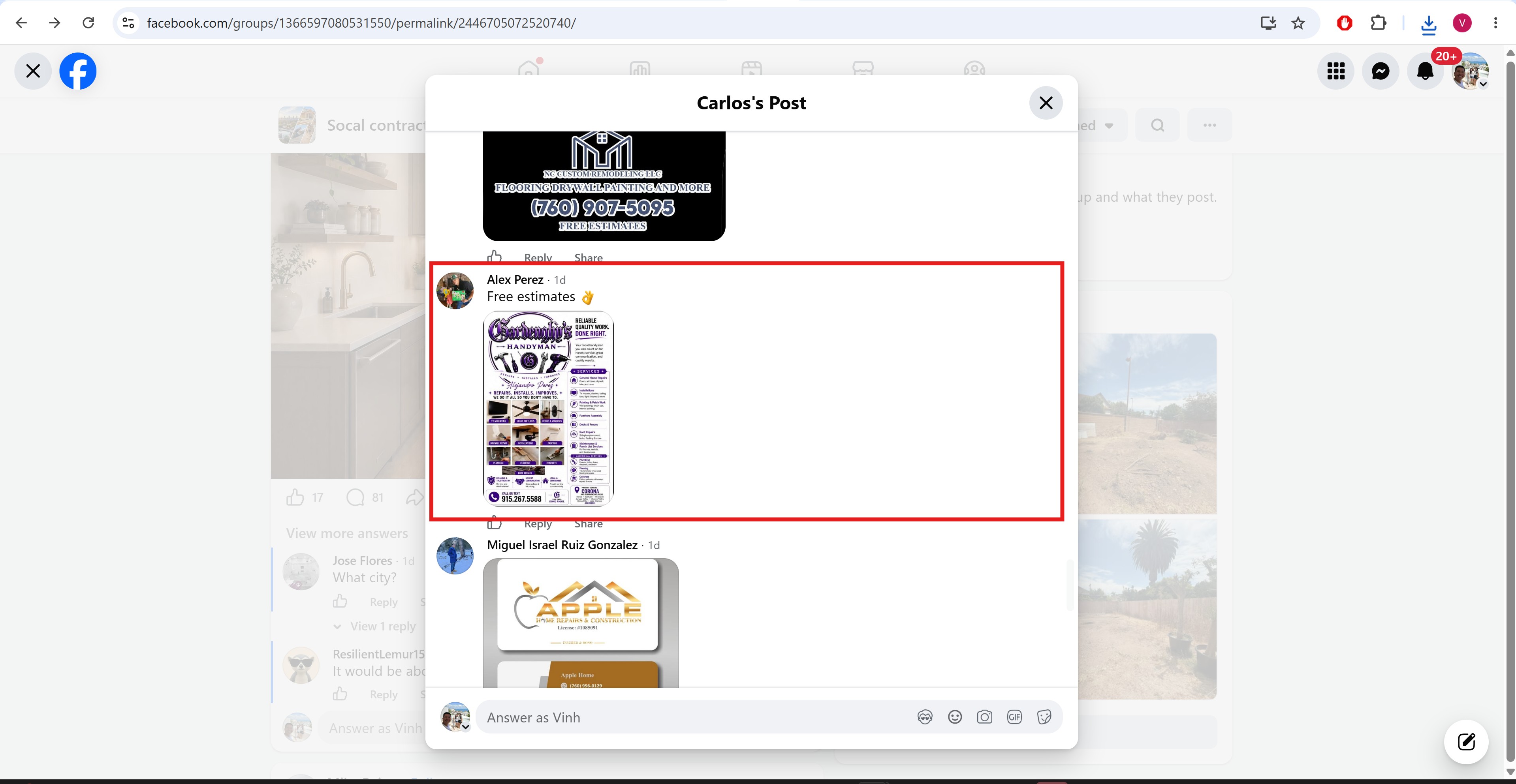Reload the Facebook page
This screenshot has width=1516, height=784.
88,23
